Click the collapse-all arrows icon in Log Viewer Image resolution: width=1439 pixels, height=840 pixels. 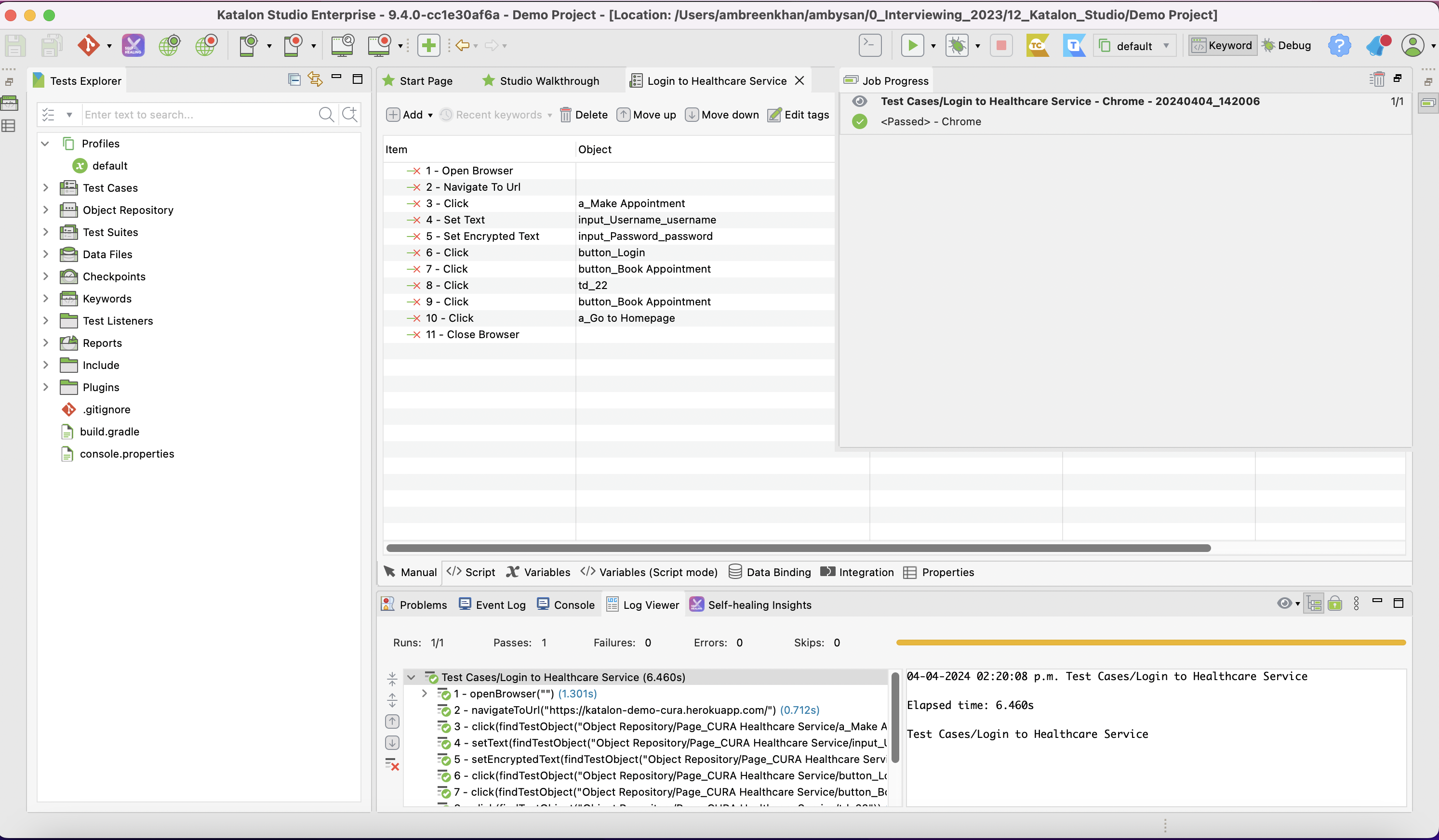pos(392,679)
